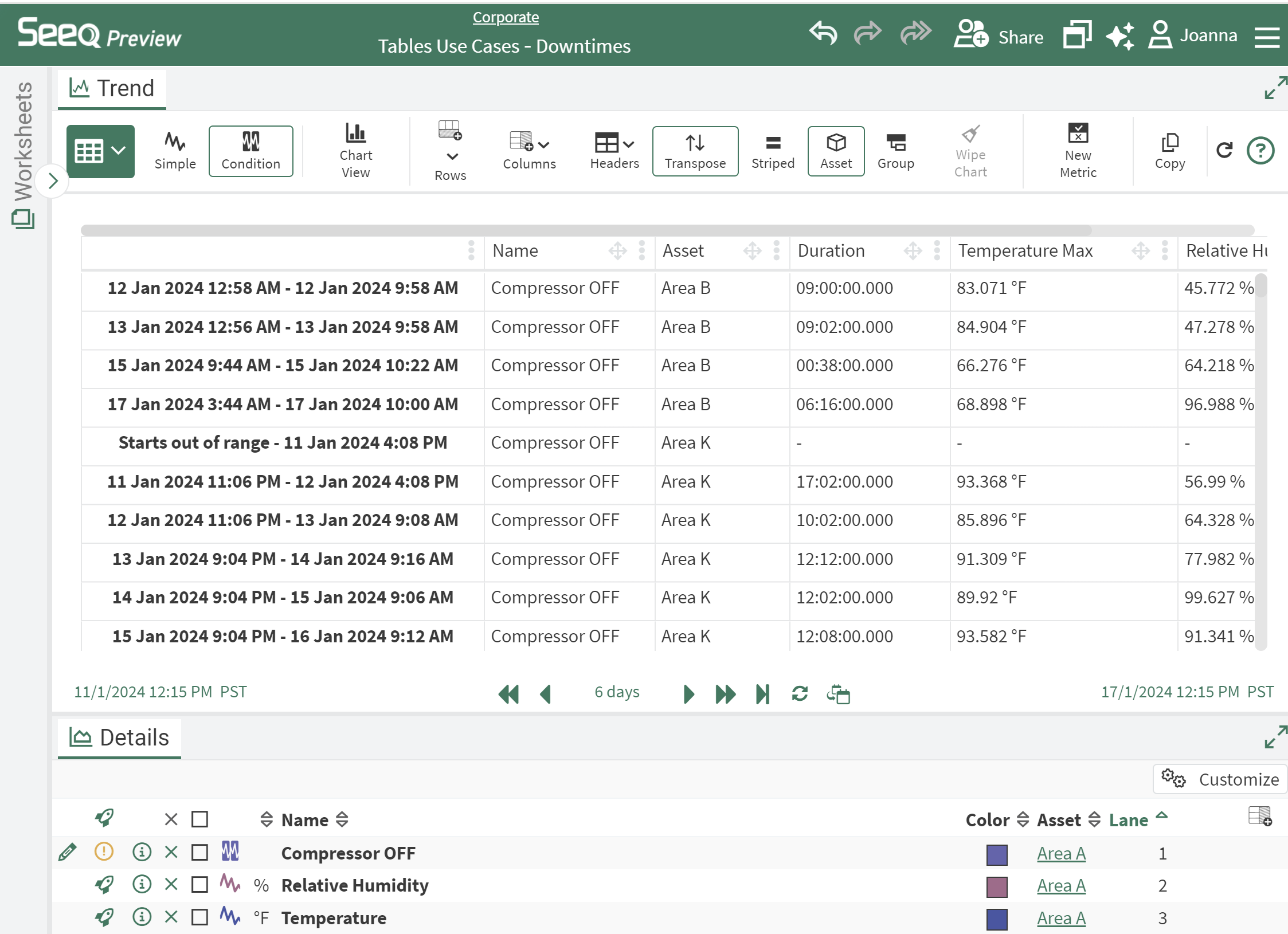Toggle the Asset option
1288x934 pixels.
(836, 151)
